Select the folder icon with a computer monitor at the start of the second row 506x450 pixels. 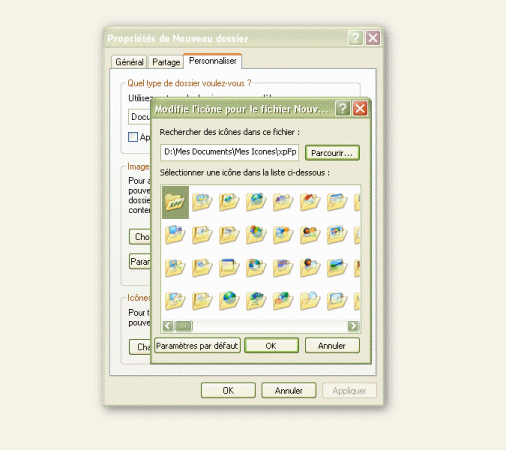coord(175,234)
